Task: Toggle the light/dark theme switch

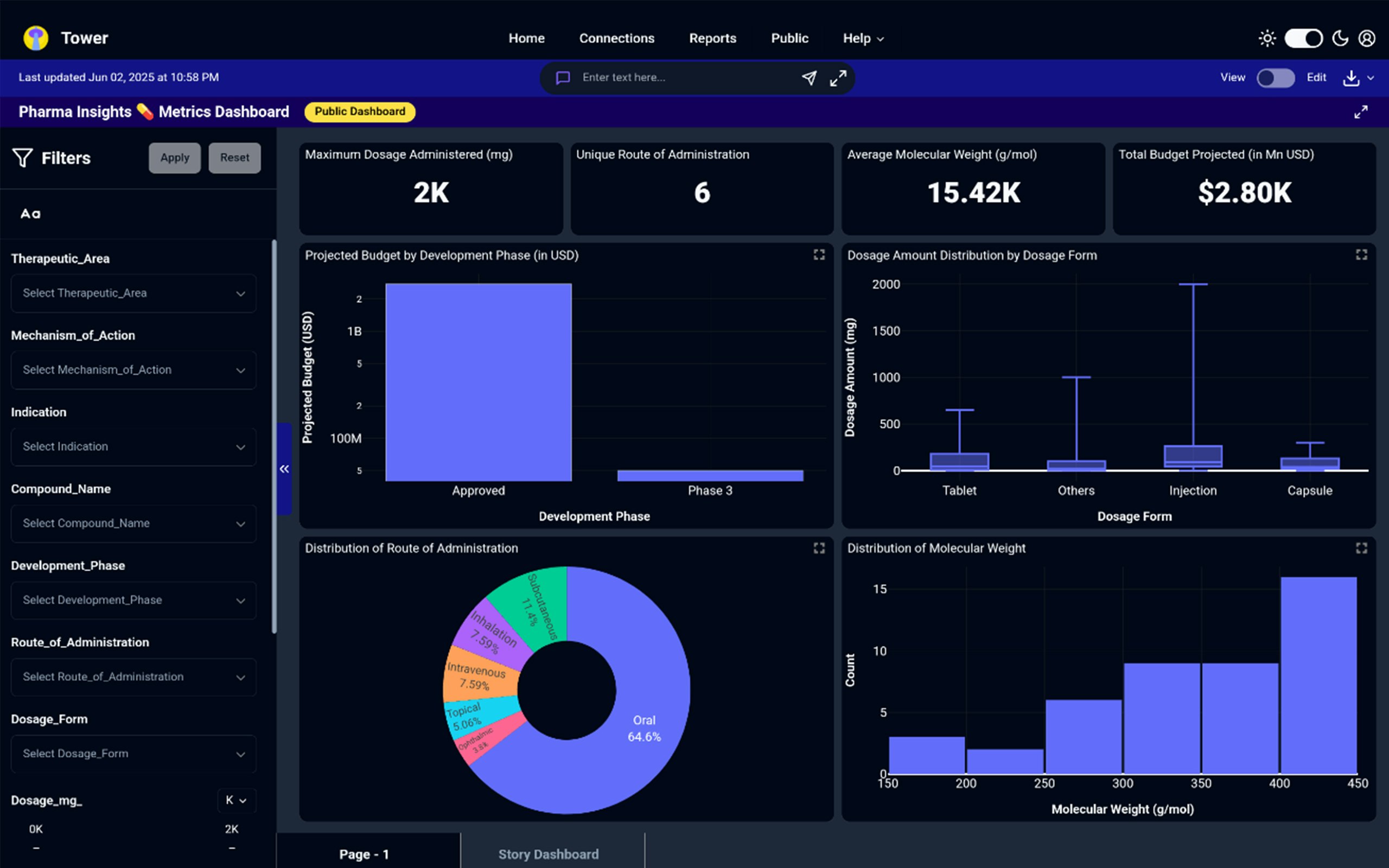Action: coord(1303,39)
